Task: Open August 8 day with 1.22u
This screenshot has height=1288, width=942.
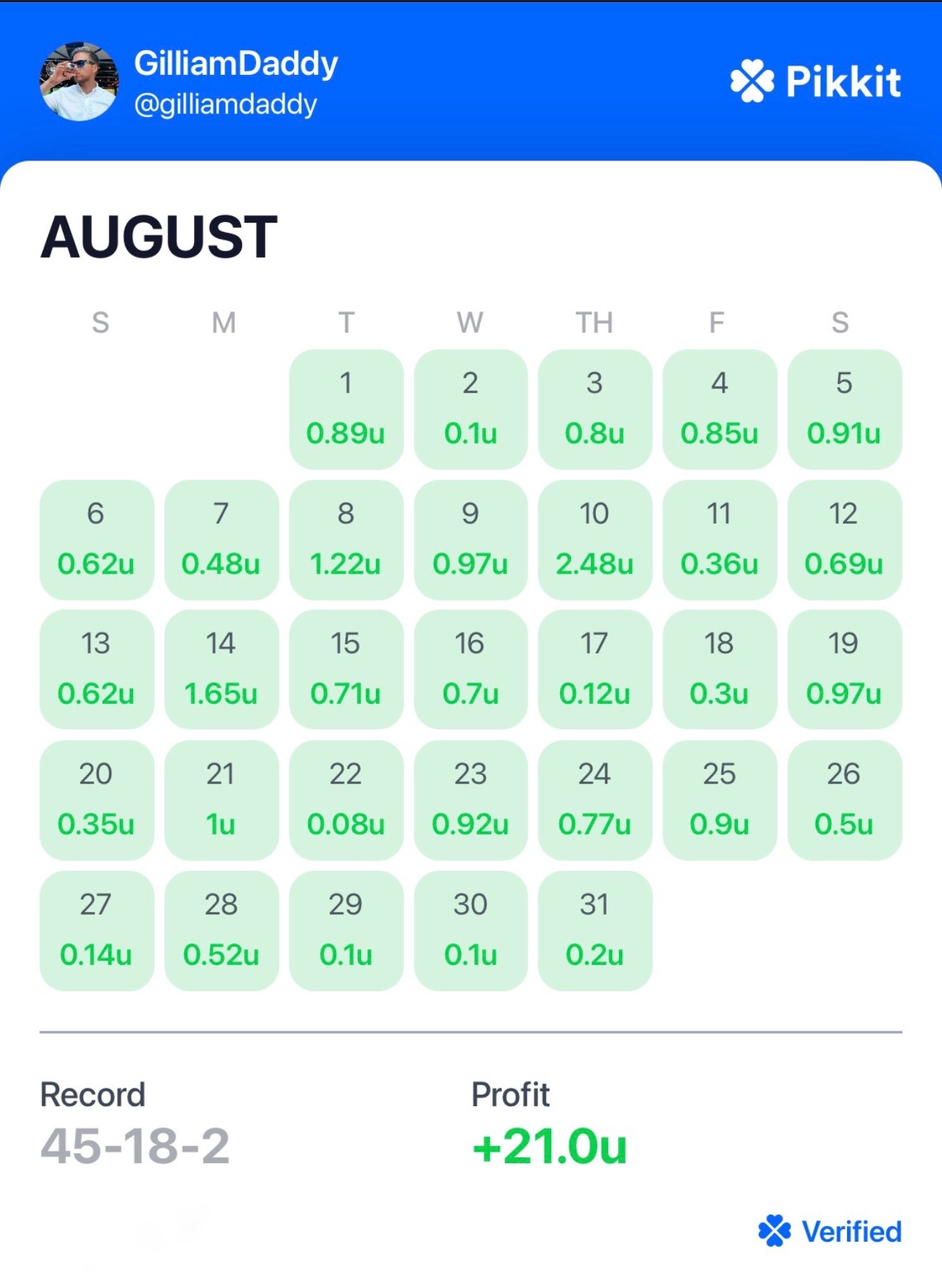Action: [x=346, y=539]
